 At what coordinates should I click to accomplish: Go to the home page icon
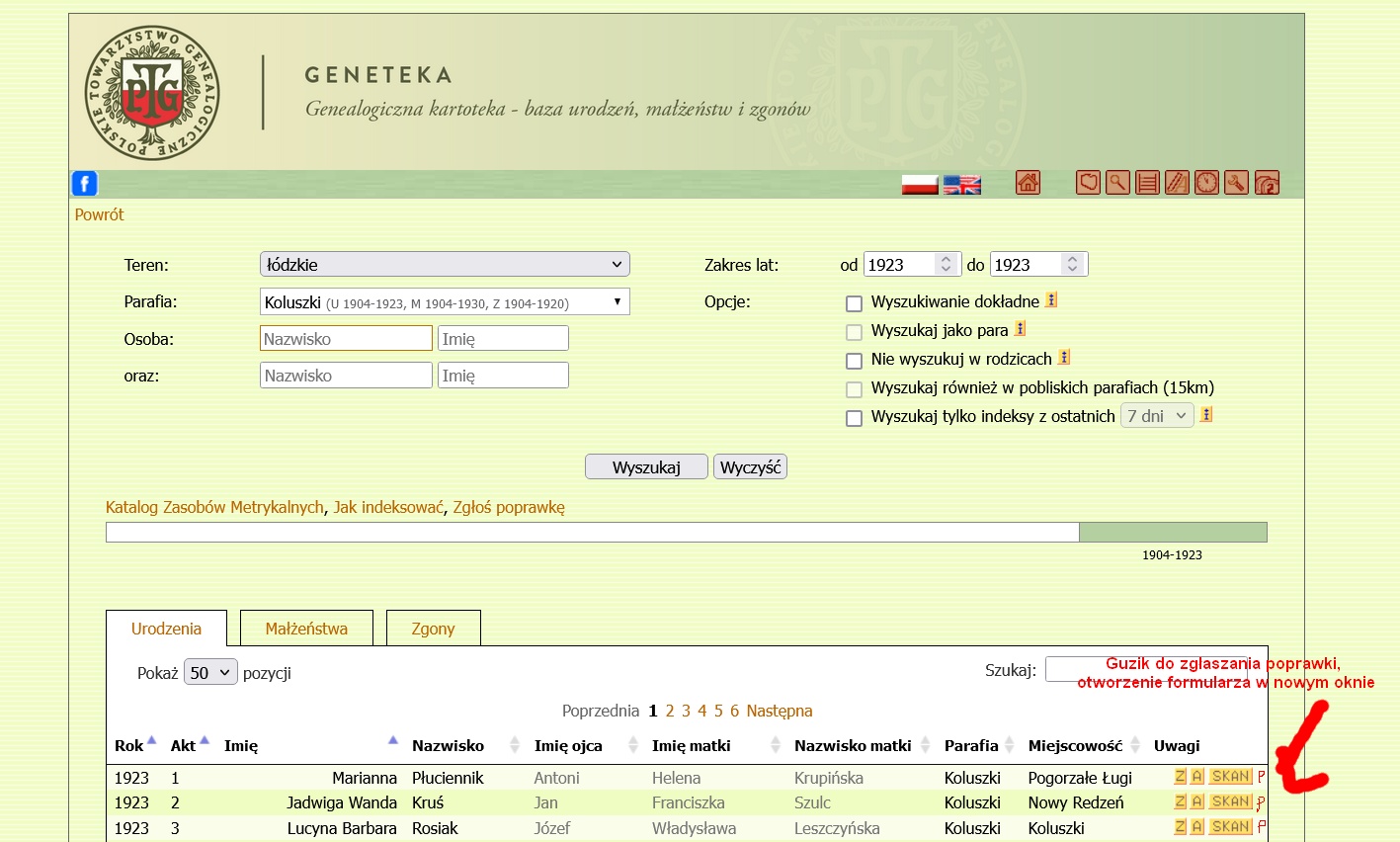(1028, 183)
